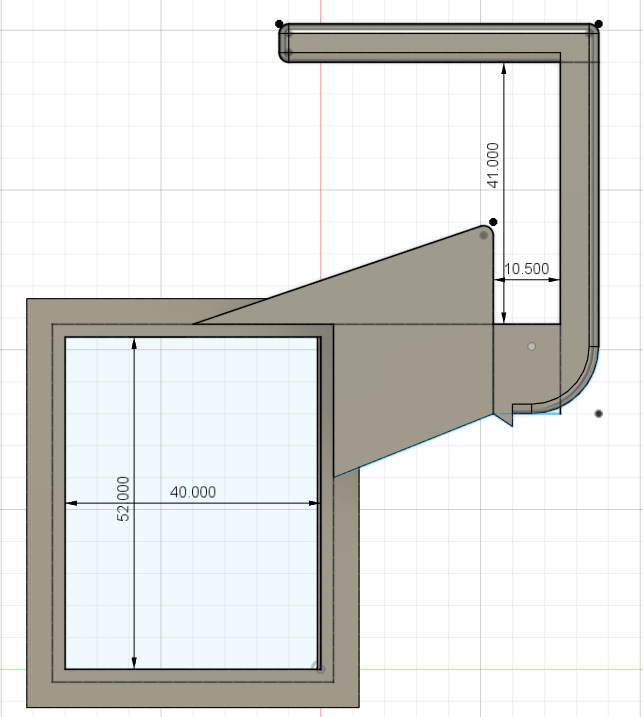Pick the grey sketch point below the rounded corner
Screen dimensions: 643x717
(x=598, y=414)
